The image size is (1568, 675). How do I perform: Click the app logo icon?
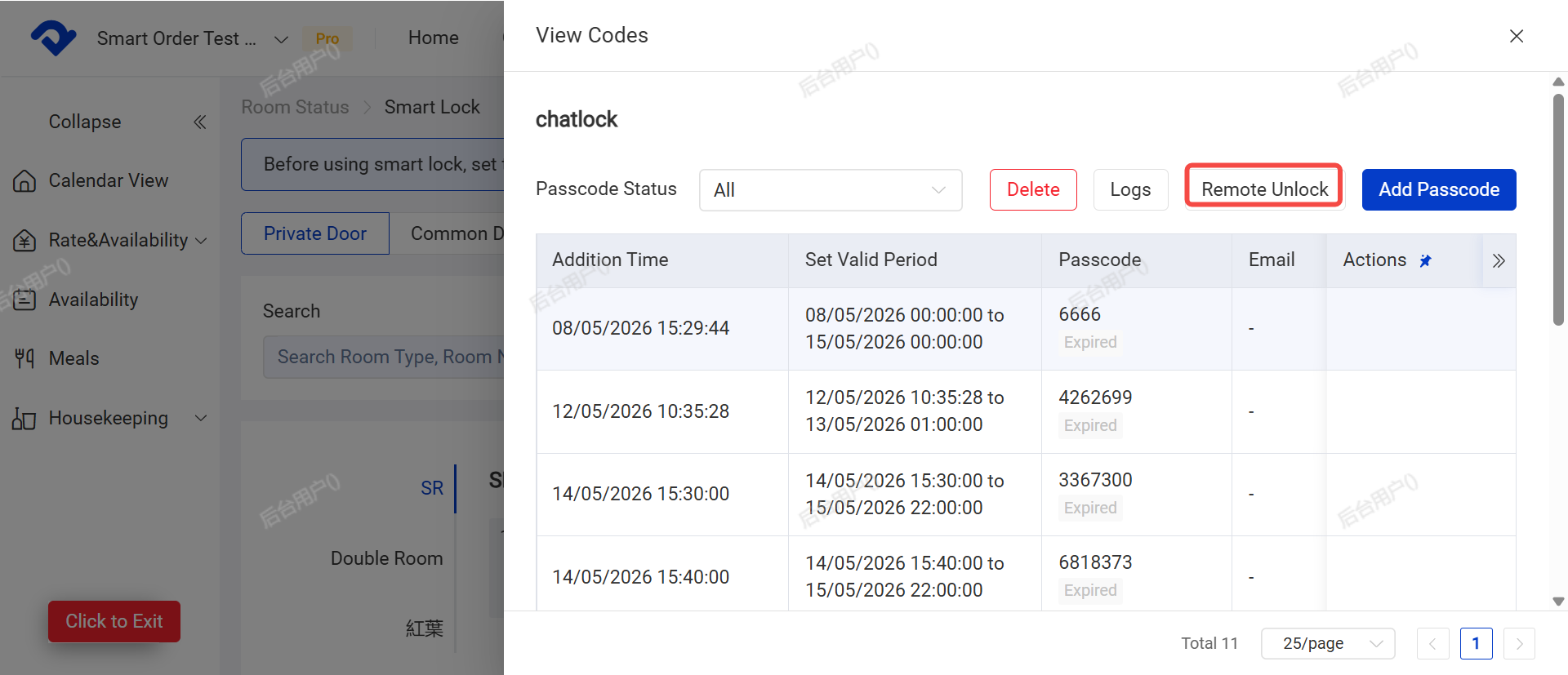pyautogui.click(x=54, y=38)
